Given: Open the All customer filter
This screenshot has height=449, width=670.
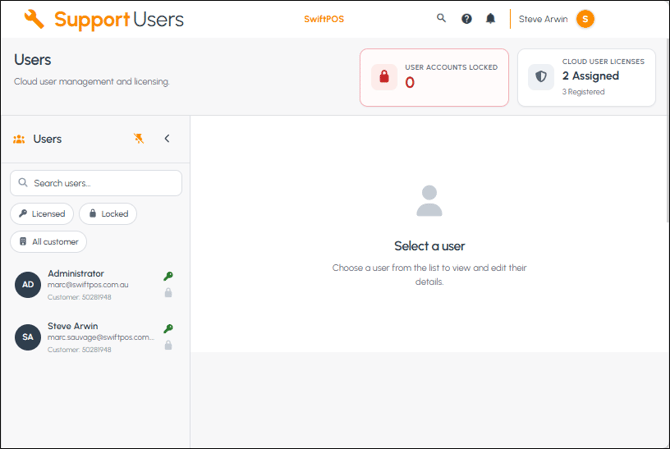Looking at the screenshot, I should coord(49,242).
